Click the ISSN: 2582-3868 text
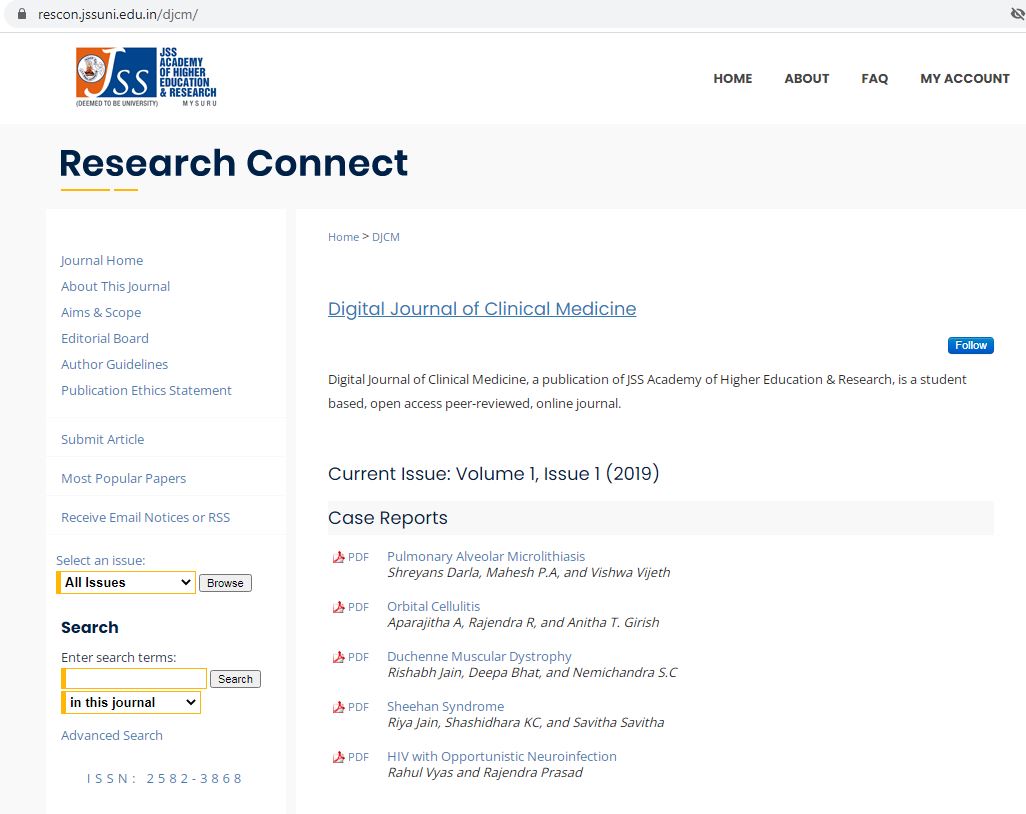 [x=164, y=779]
